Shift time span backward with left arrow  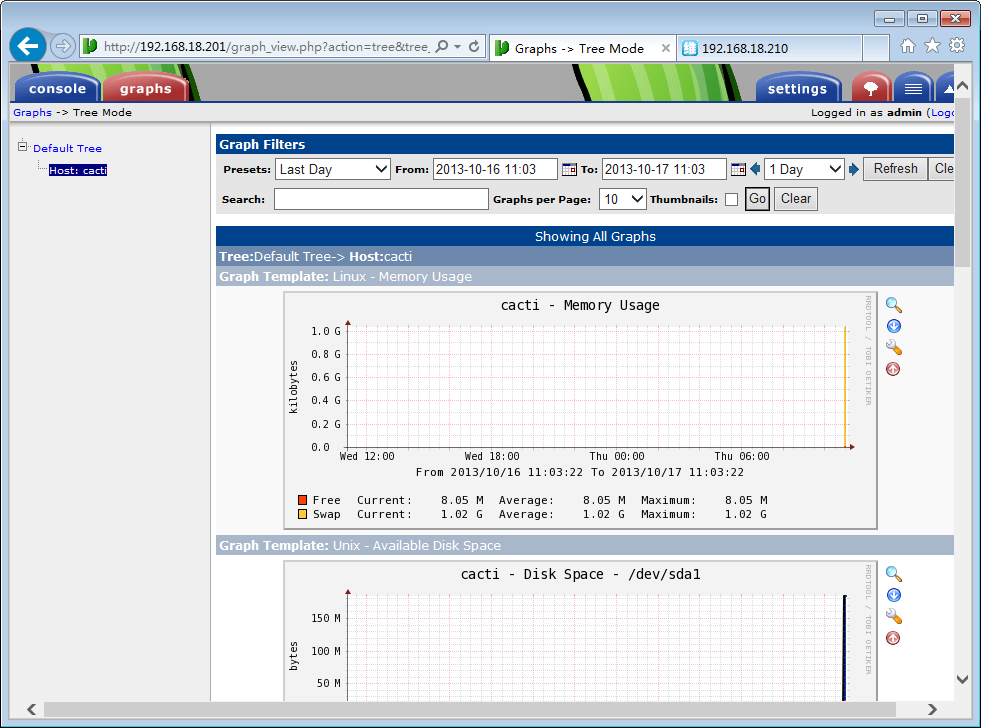pyautogui.click(x=755, y=169)
